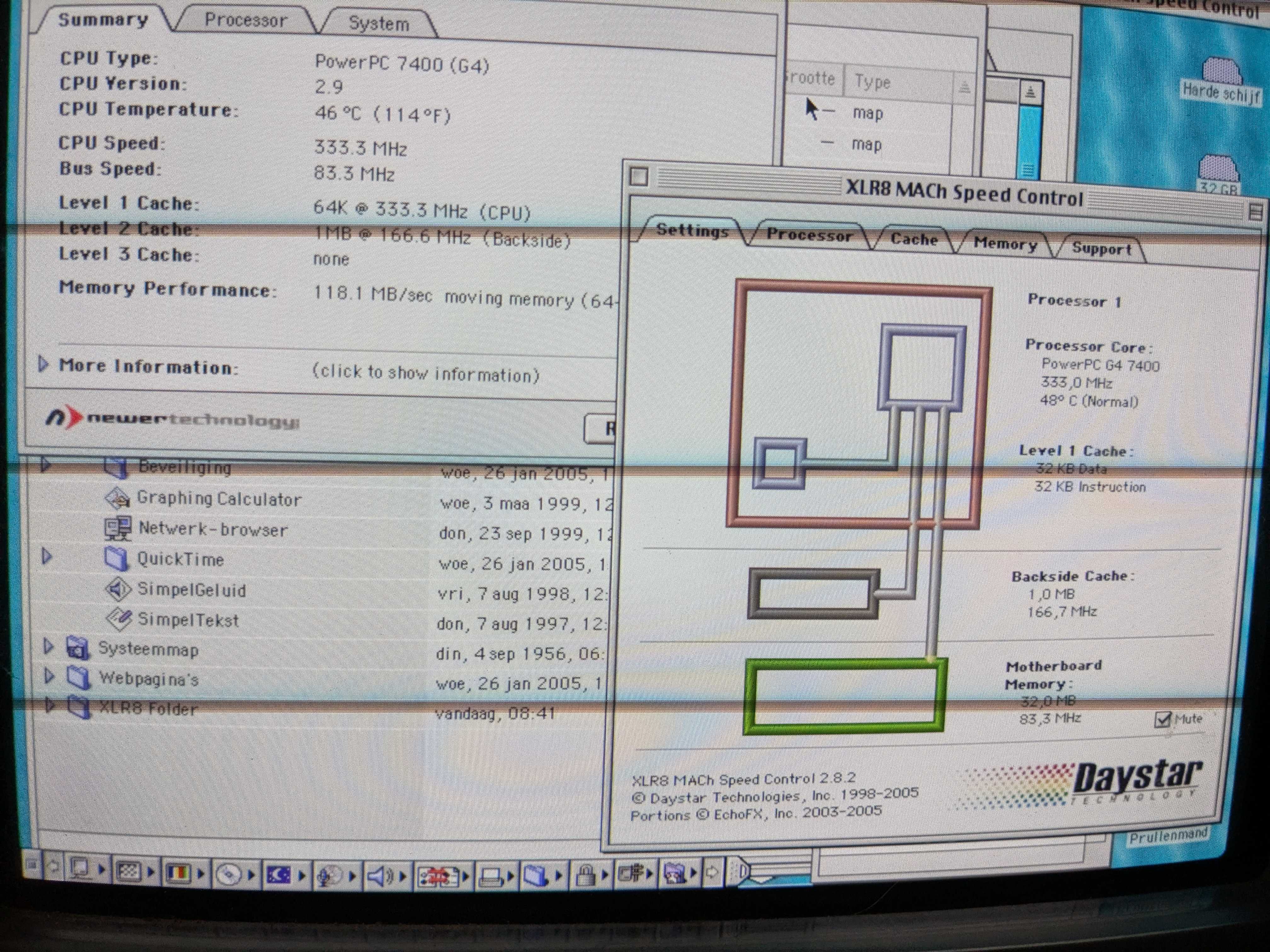Click the Energy Saver moon icon

coord(278,874)
